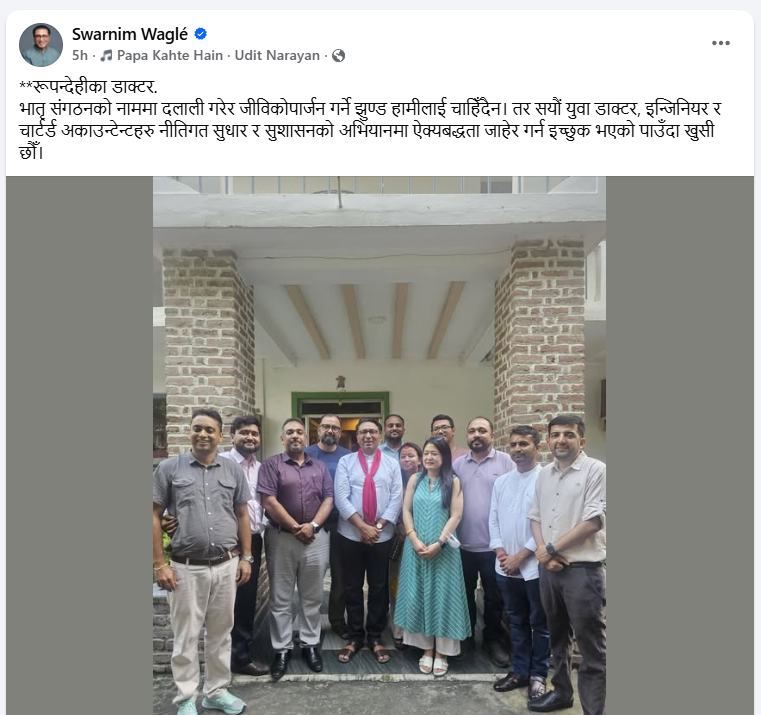The width and height of the screenshot is (761, 715).
Task: Open the three-dot post options menu
Action: [721, 43]
